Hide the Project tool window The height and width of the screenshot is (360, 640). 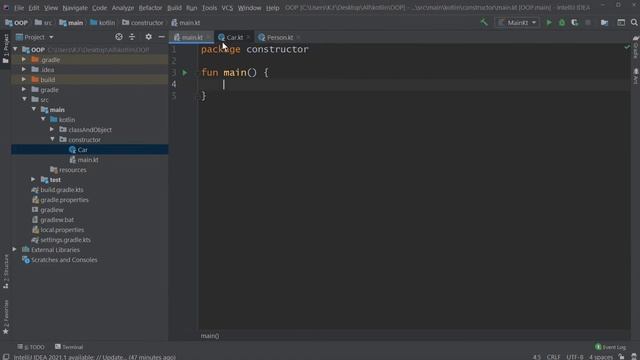pyautogui.click(x=162, y=37)
